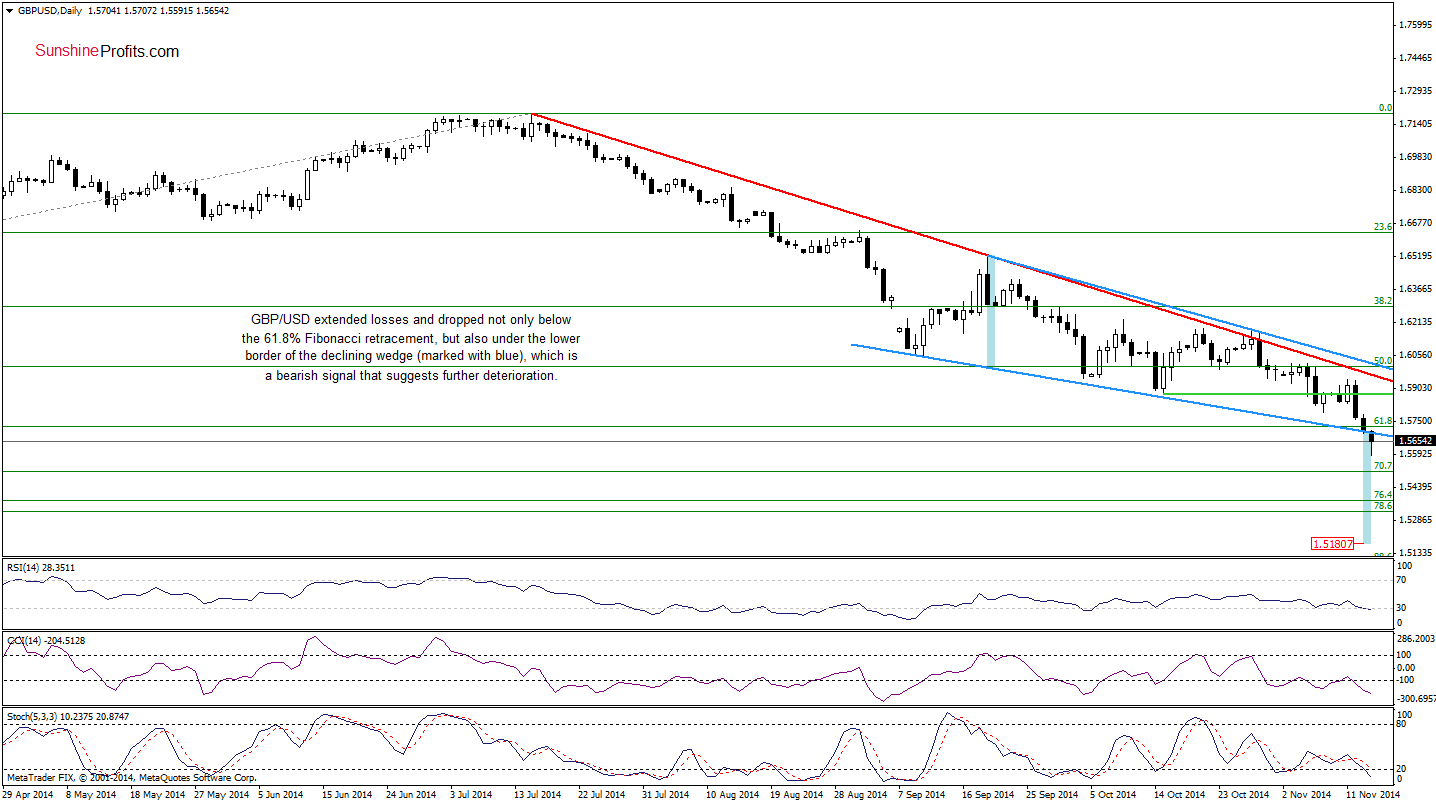The height and width of the screenshot is (803, 1436).
Task: Click price axis value 1.72935
Action: 1416,90
